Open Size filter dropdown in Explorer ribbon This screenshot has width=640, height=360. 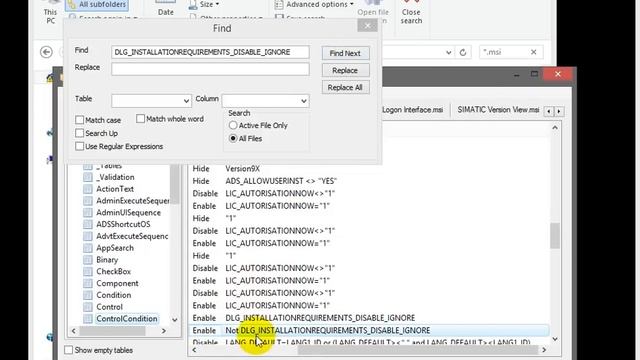(204, 4)
